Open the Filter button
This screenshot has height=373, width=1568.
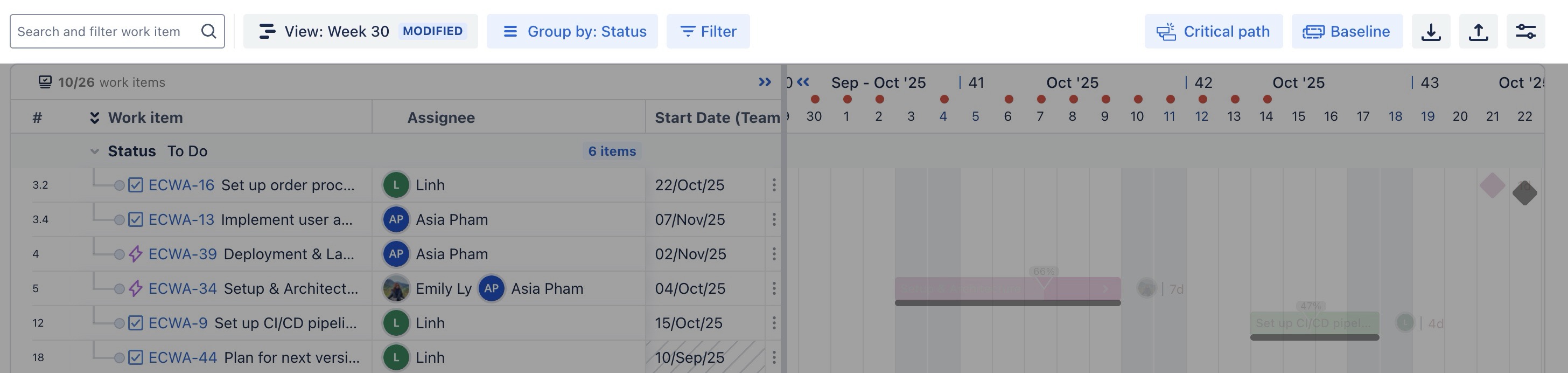(x=708, y=31)
